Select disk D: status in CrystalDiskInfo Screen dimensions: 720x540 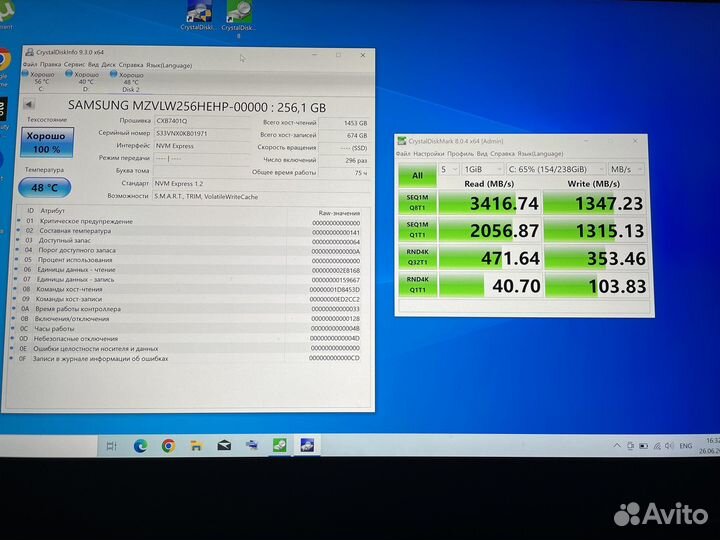(x=84, y=81)
